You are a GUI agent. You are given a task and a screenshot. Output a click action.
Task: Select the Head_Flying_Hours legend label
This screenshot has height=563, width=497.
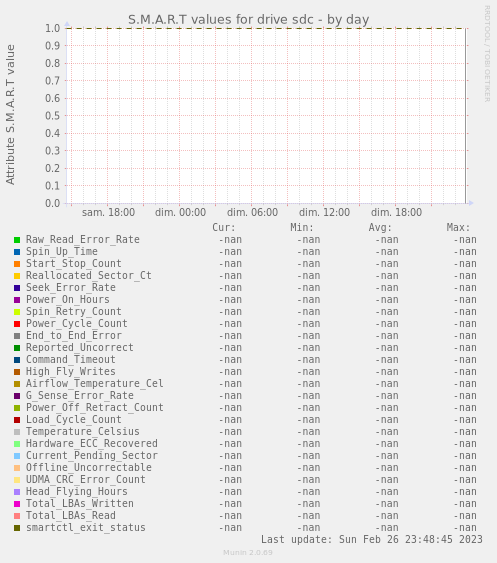pyautogui.click(x=77, y=492)
